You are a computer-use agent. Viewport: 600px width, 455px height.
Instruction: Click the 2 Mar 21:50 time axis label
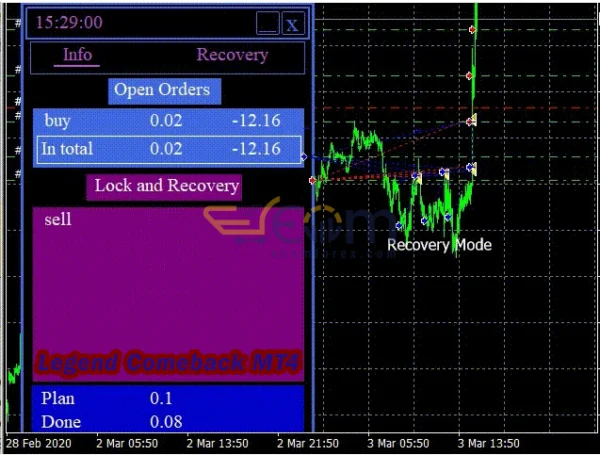point(308,443)
